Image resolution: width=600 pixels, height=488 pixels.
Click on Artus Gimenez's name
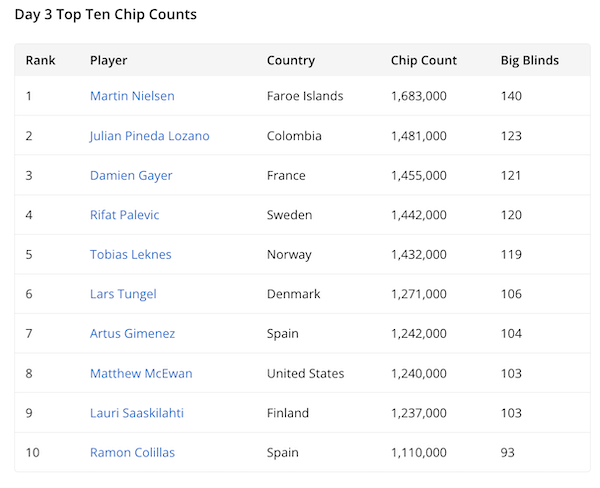coord(132,333)
